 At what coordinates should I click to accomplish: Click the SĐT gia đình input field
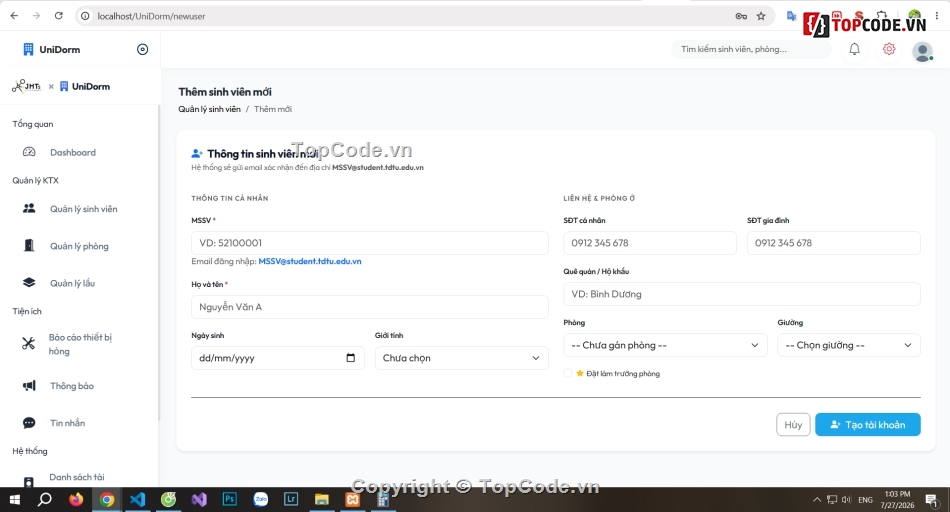coord(834,243)
